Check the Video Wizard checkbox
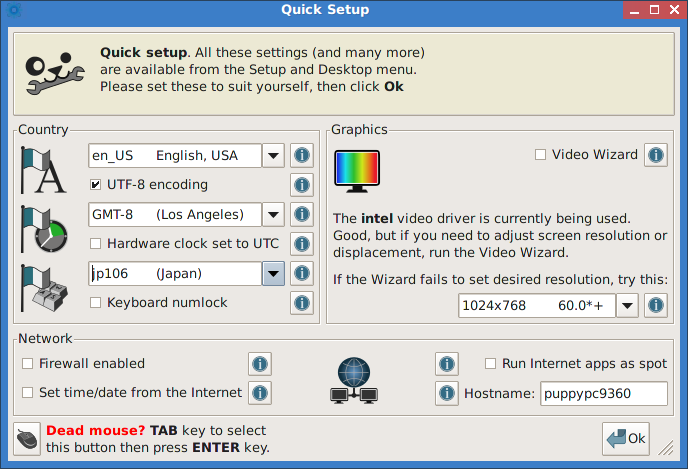The image size is (688, 469). pyautogui.click(x=541, y=155)
